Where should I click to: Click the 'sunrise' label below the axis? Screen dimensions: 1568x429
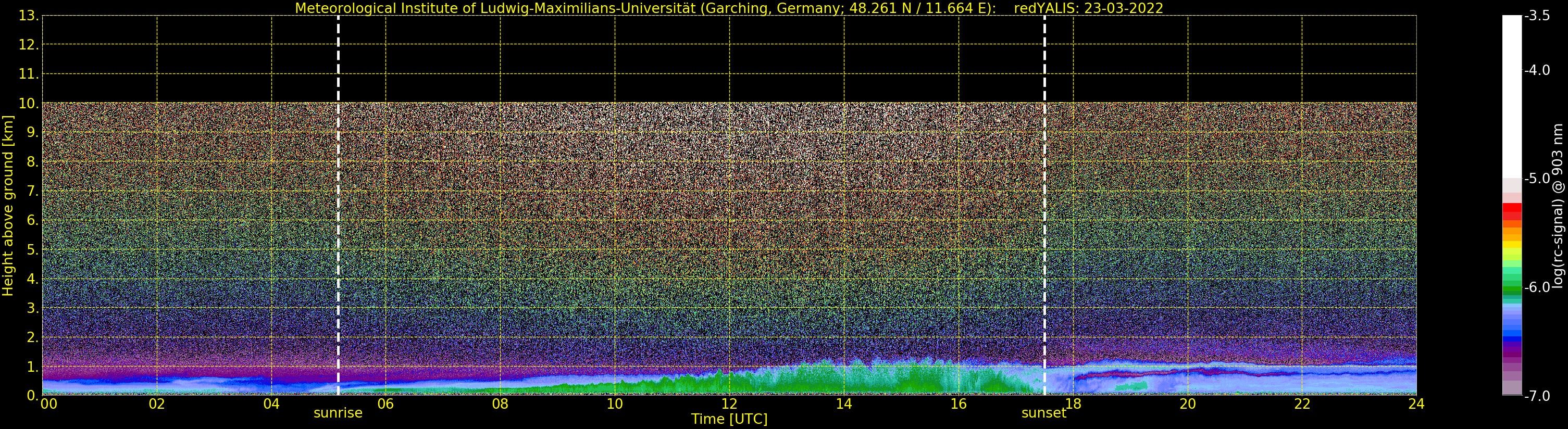pyautogui.click(x=338, y=413)
